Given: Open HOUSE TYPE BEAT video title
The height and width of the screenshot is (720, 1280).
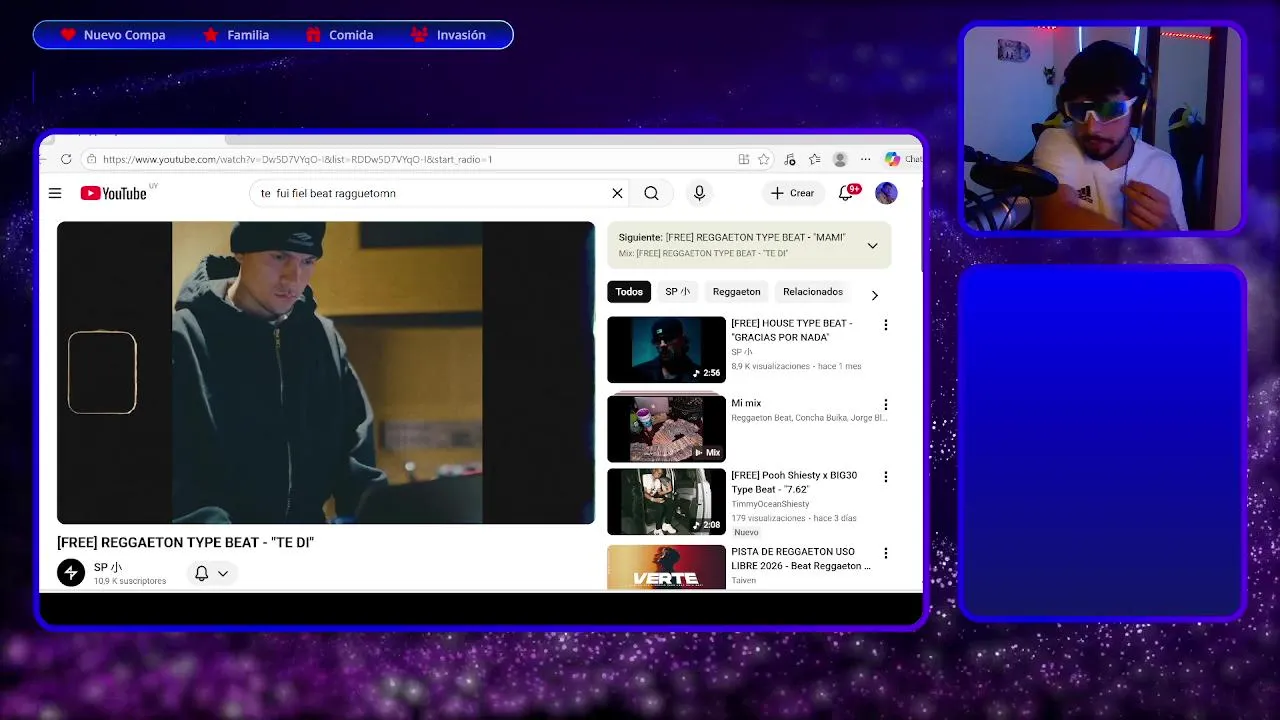Looking at the screenshot, I should 792,330.
